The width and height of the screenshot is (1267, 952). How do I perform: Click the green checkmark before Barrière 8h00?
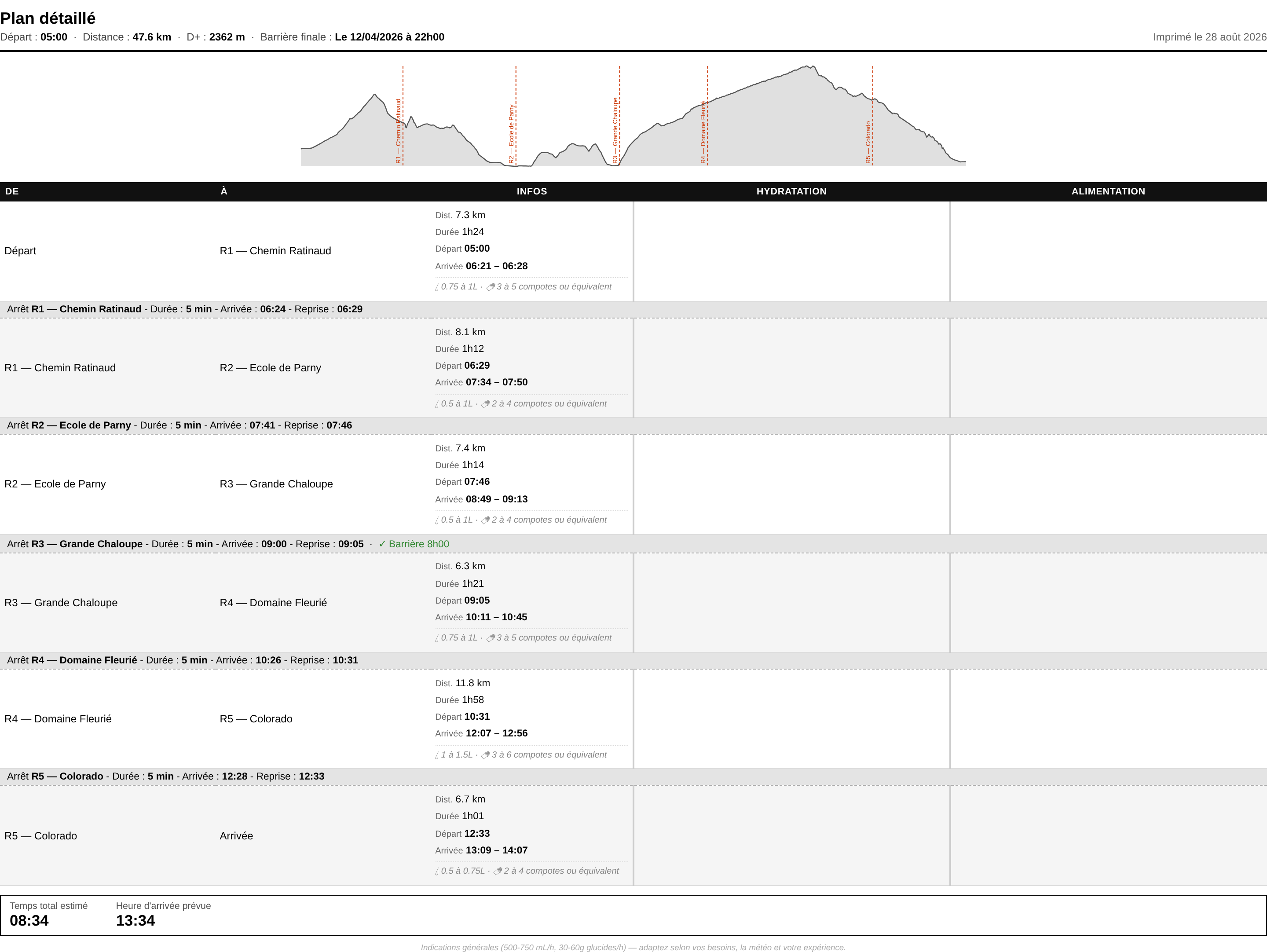pyautogui.click(x=382, y=544)
